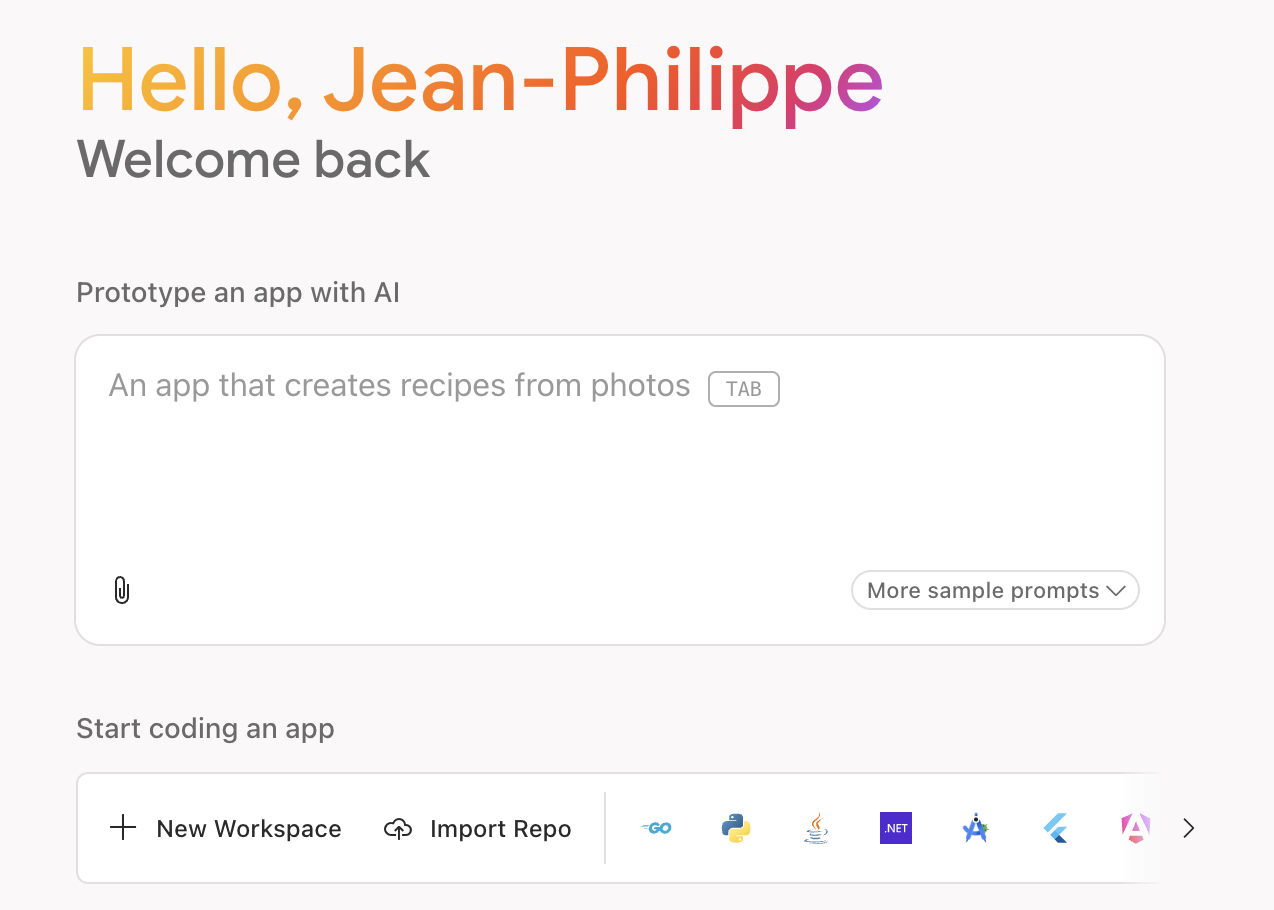Attach a file with the paperclip icon
The image size is (1274, 910).
[x=122, y=590]
